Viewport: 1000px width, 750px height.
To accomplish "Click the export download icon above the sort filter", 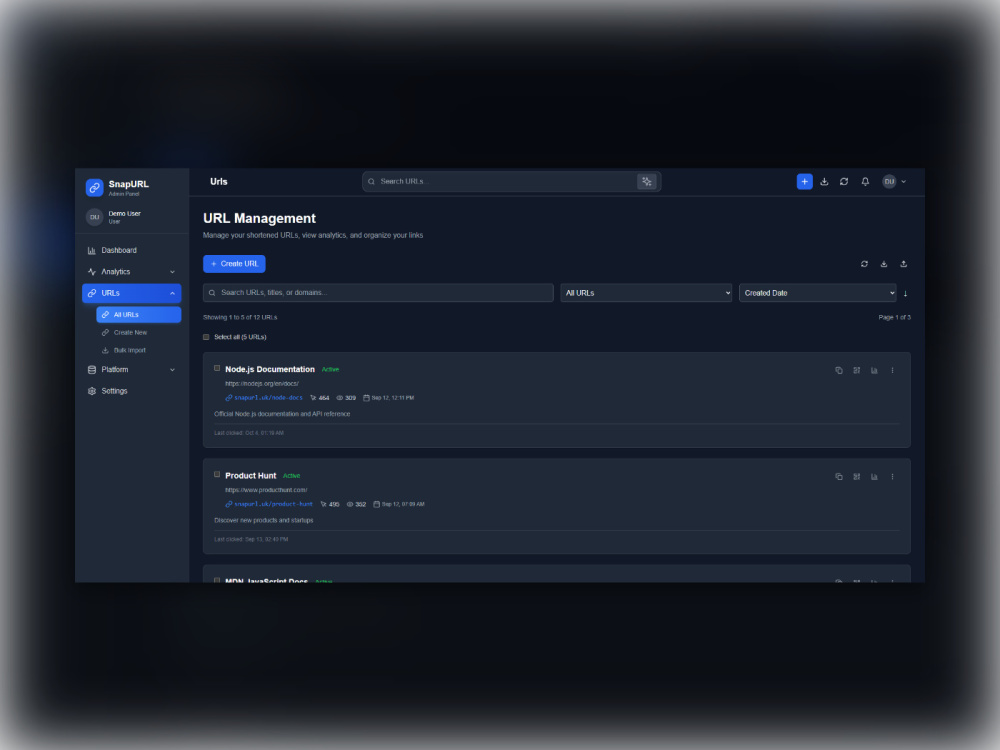I will (884, 264).
